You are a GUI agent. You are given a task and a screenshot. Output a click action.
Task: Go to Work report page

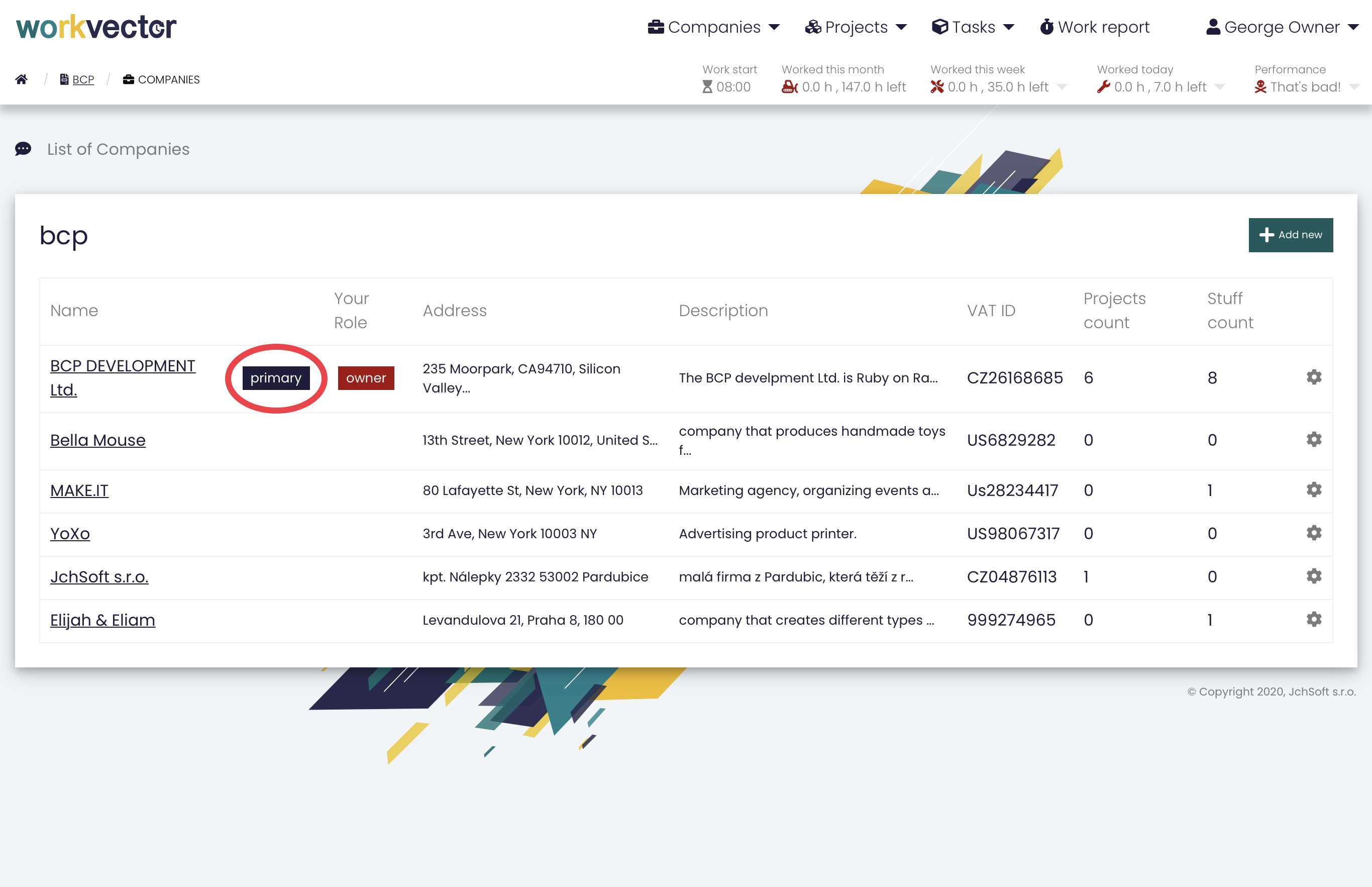pos(1095,27)
